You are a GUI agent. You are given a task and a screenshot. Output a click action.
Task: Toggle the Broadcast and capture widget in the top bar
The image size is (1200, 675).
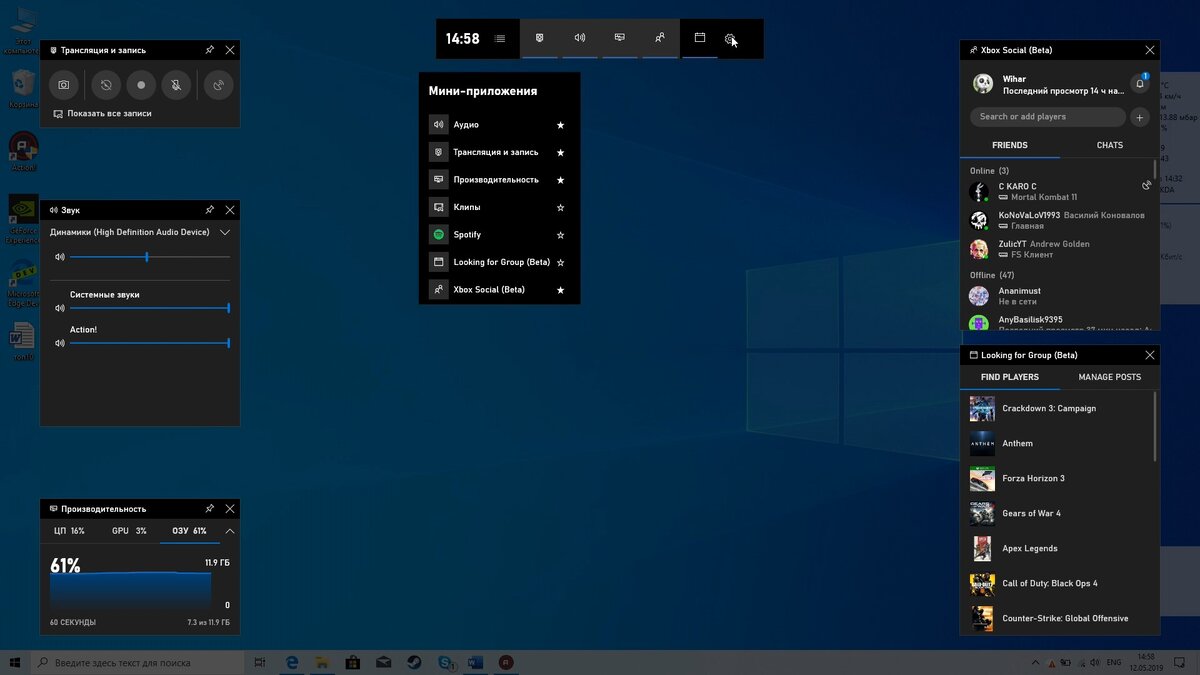(540, 38)
